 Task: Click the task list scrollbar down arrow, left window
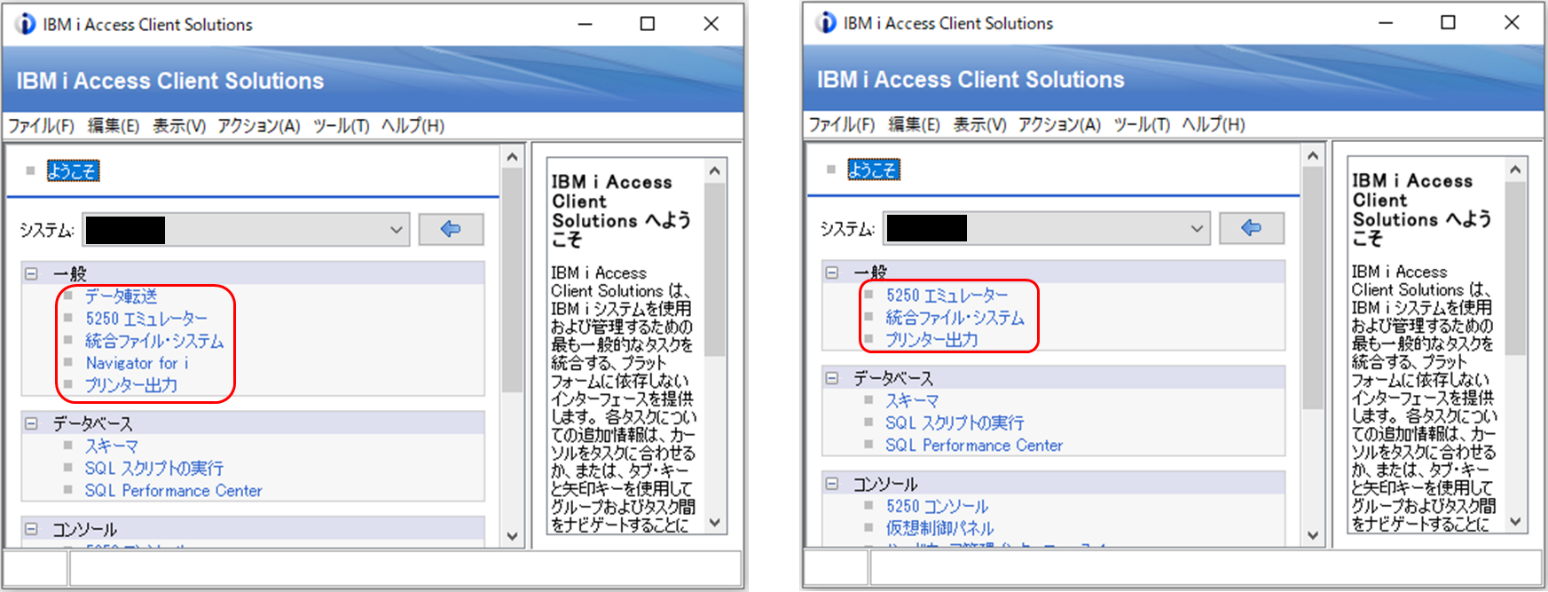(512, 537)
